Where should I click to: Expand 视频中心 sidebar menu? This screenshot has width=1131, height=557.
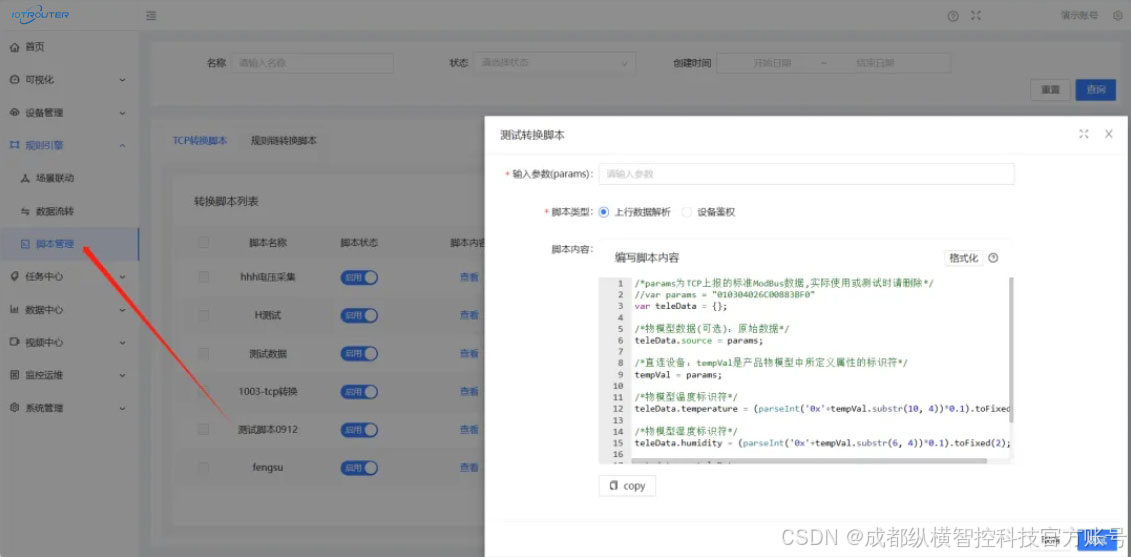point(69,342)
